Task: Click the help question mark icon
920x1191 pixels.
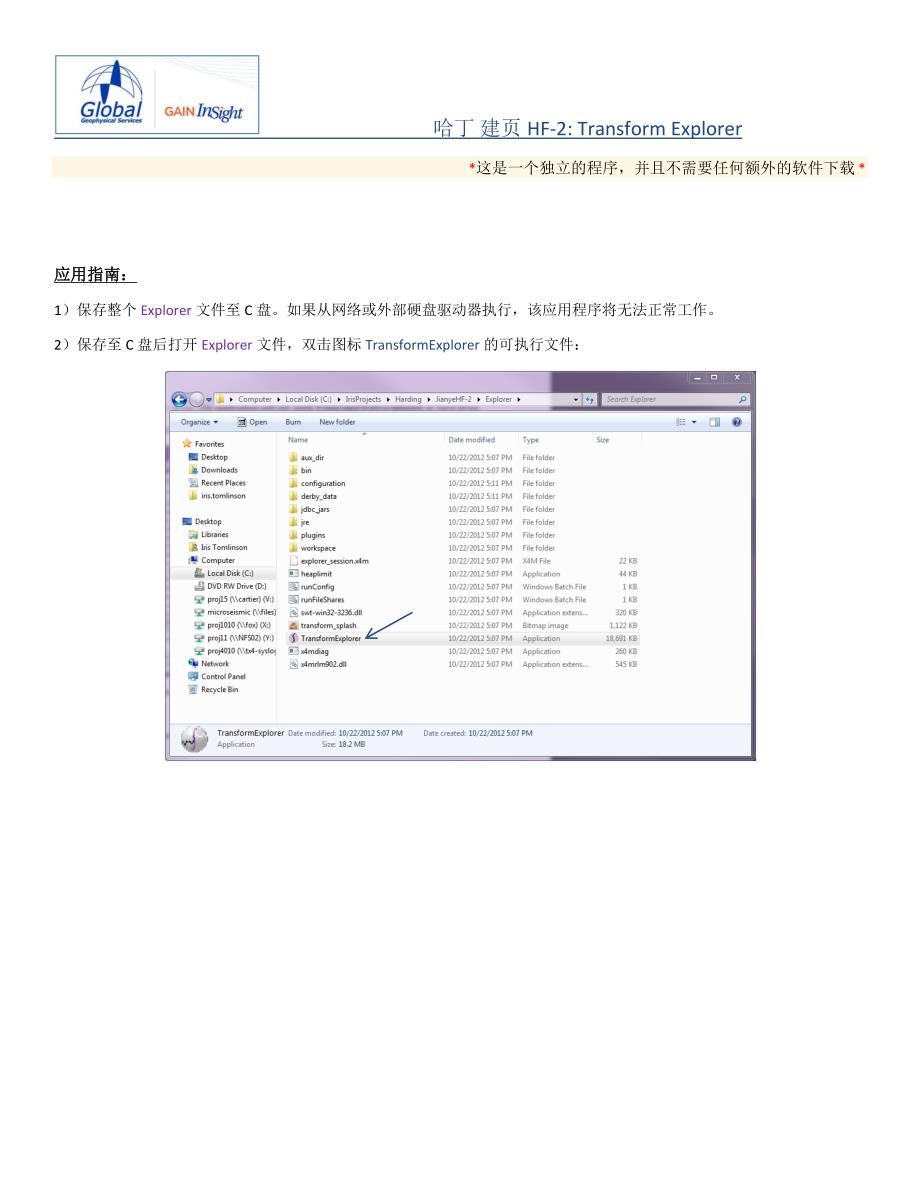Action: (736, 422)
